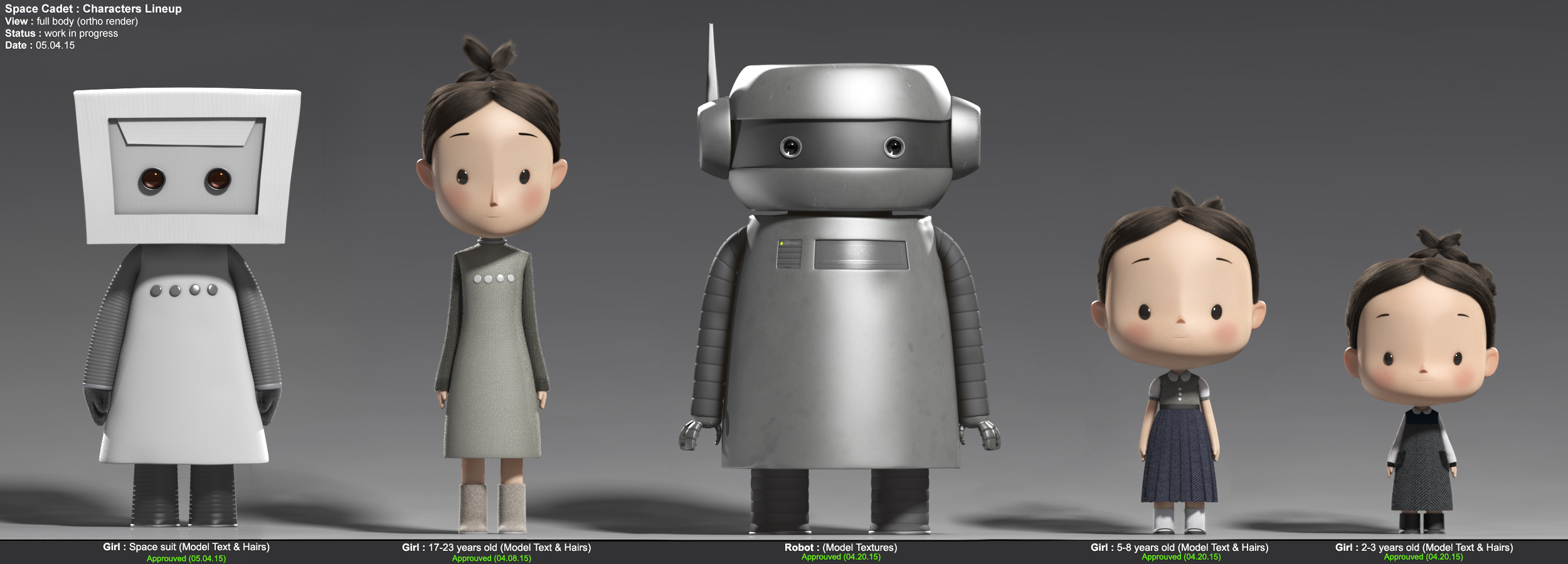This screenshot has height=564, width=1568.
Task: Click the Space Cadet Characters Lineup title
Action: 93,9
